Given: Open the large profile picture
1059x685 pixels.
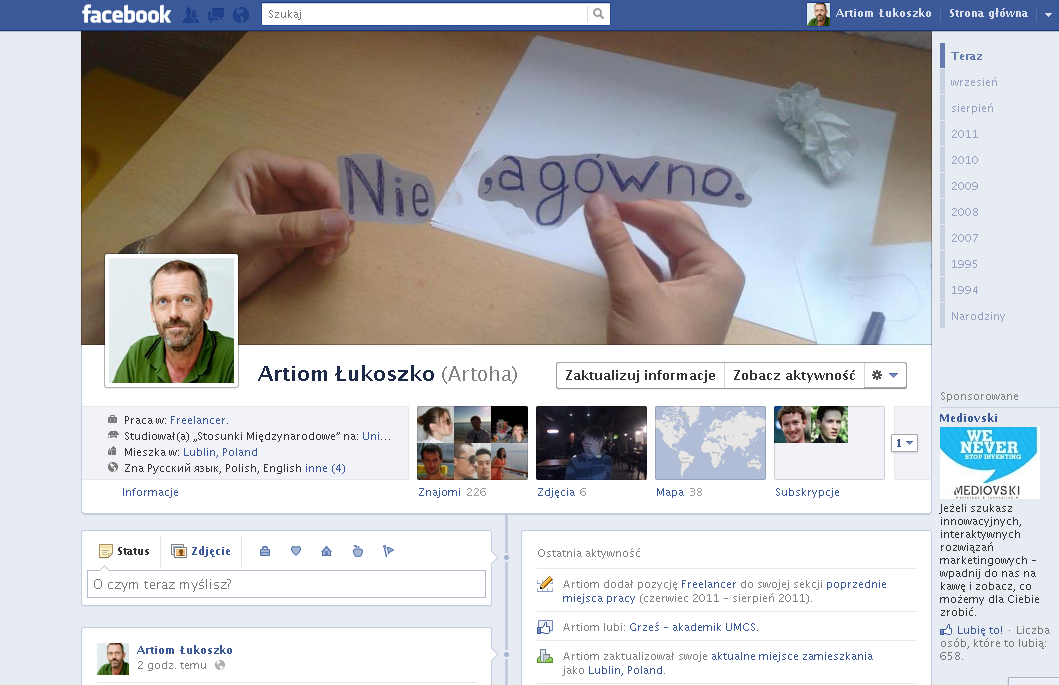Looking at the screenshot, I should point(172,320).
